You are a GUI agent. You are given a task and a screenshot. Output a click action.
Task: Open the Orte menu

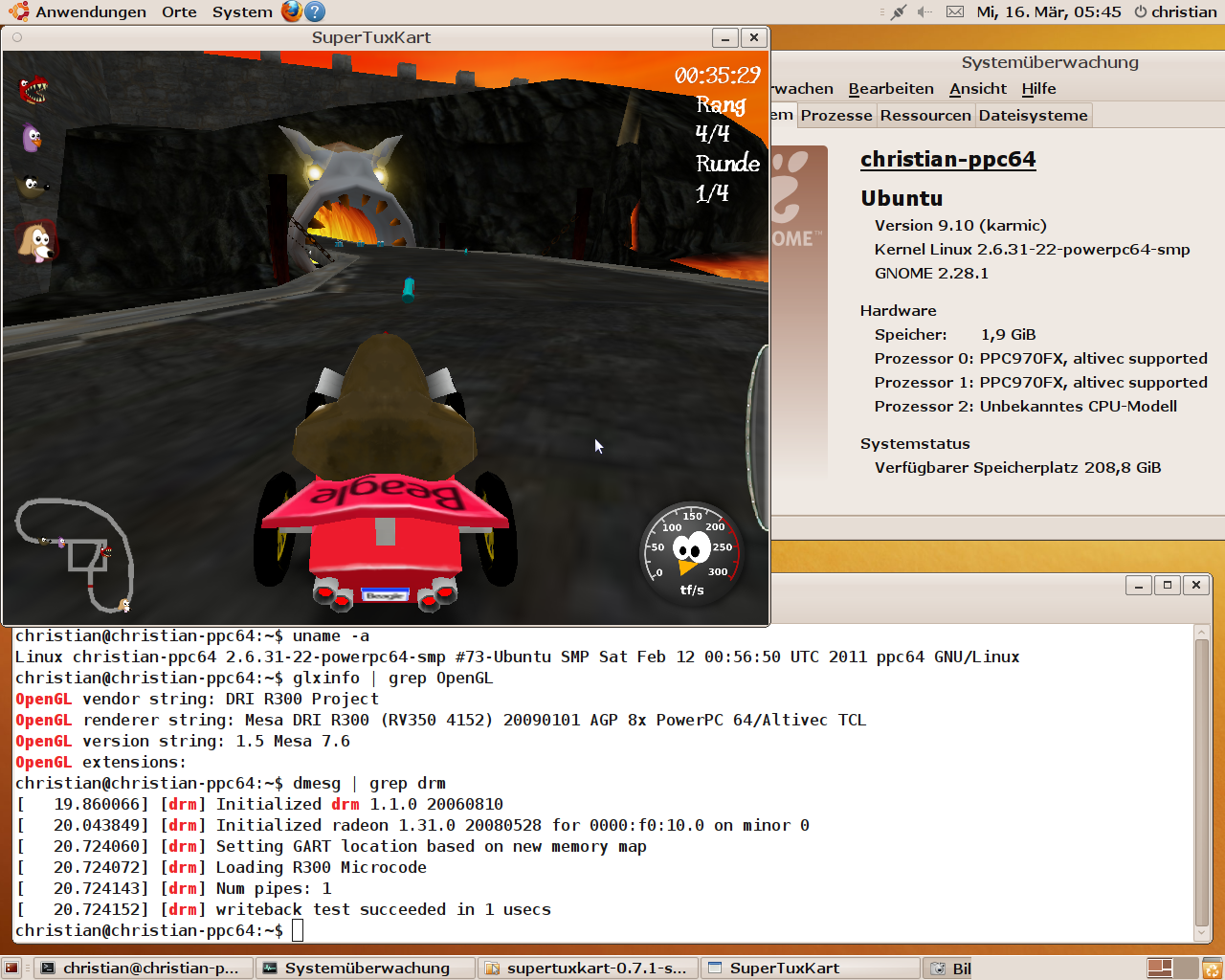click(179, 11)
